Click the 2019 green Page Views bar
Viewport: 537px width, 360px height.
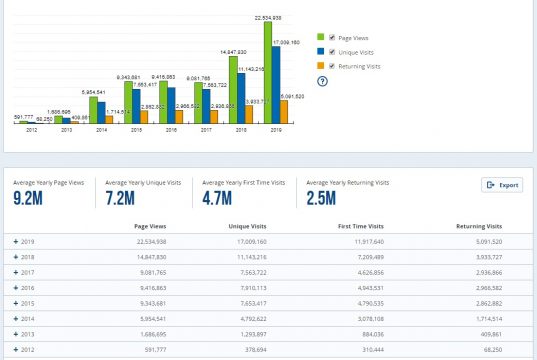pos(268,72)
